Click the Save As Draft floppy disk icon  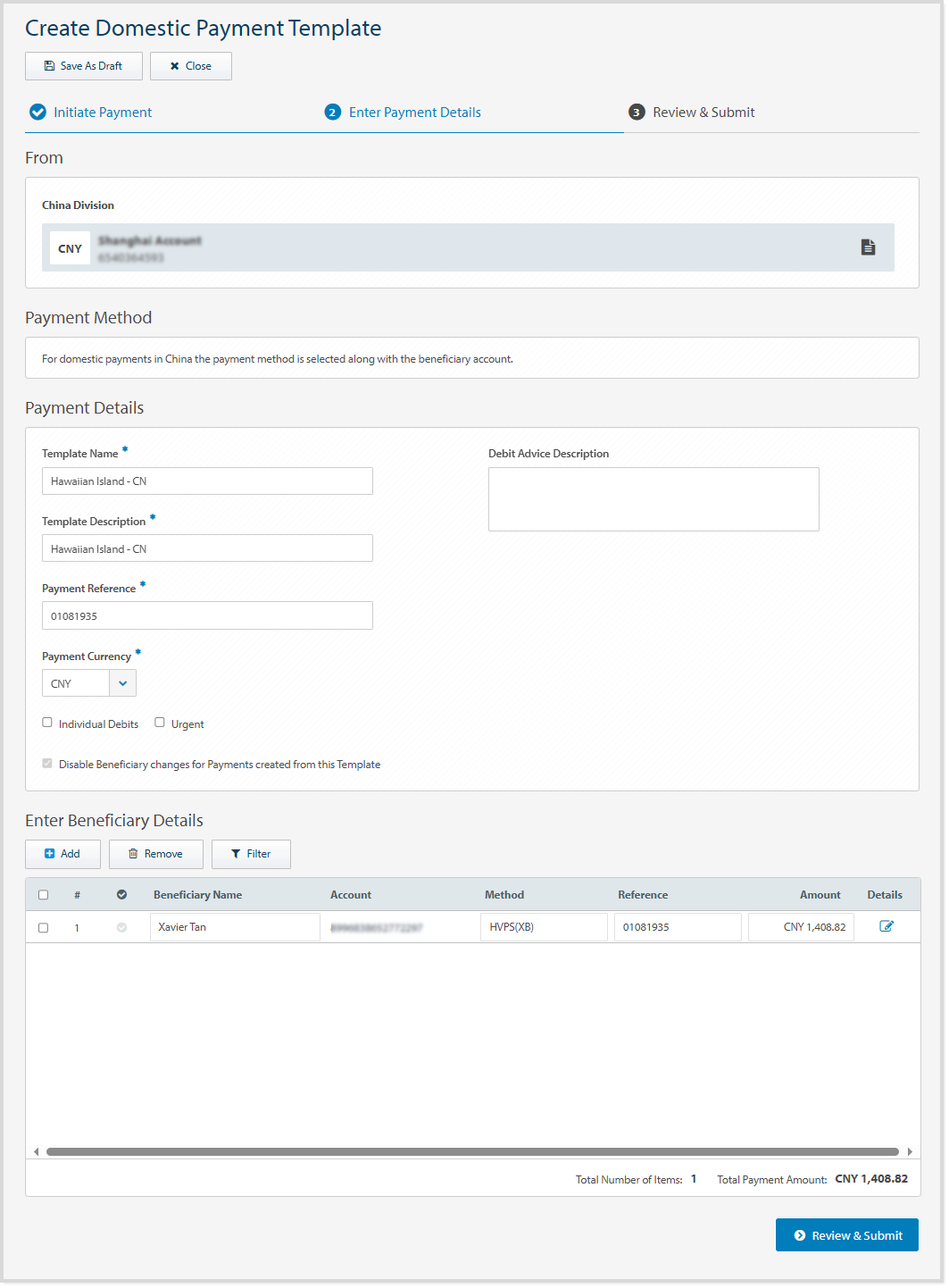(x=49, y=65)
